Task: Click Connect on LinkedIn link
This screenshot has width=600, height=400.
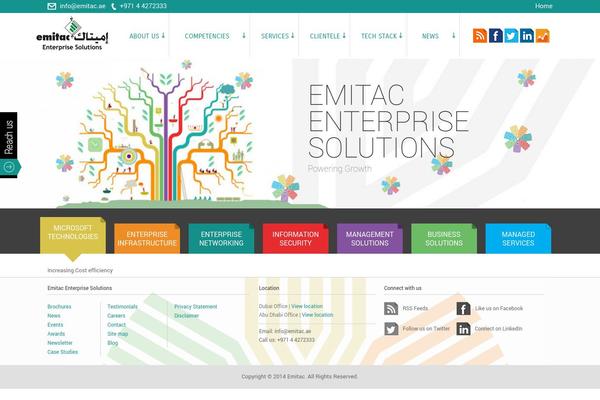Action: pyautogui.click(x=498, y=329)
